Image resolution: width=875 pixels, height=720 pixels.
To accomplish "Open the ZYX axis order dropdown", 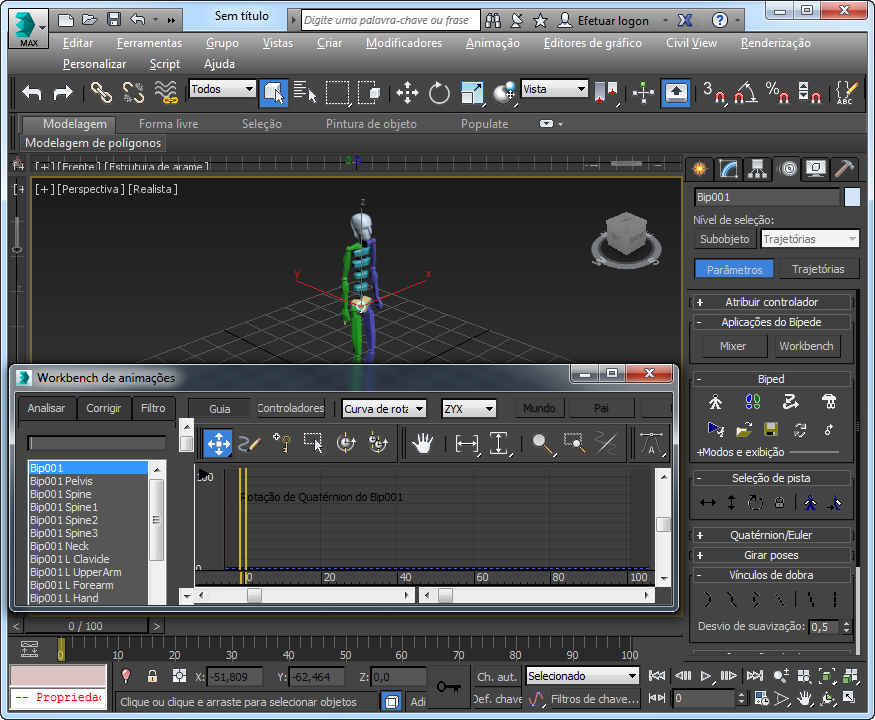I will (x=469, y=409).
